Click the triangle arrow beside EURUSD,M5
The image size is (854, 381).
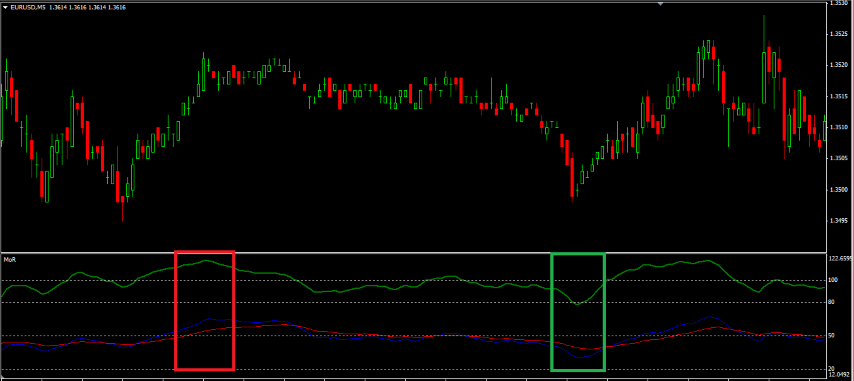(5, 7)
